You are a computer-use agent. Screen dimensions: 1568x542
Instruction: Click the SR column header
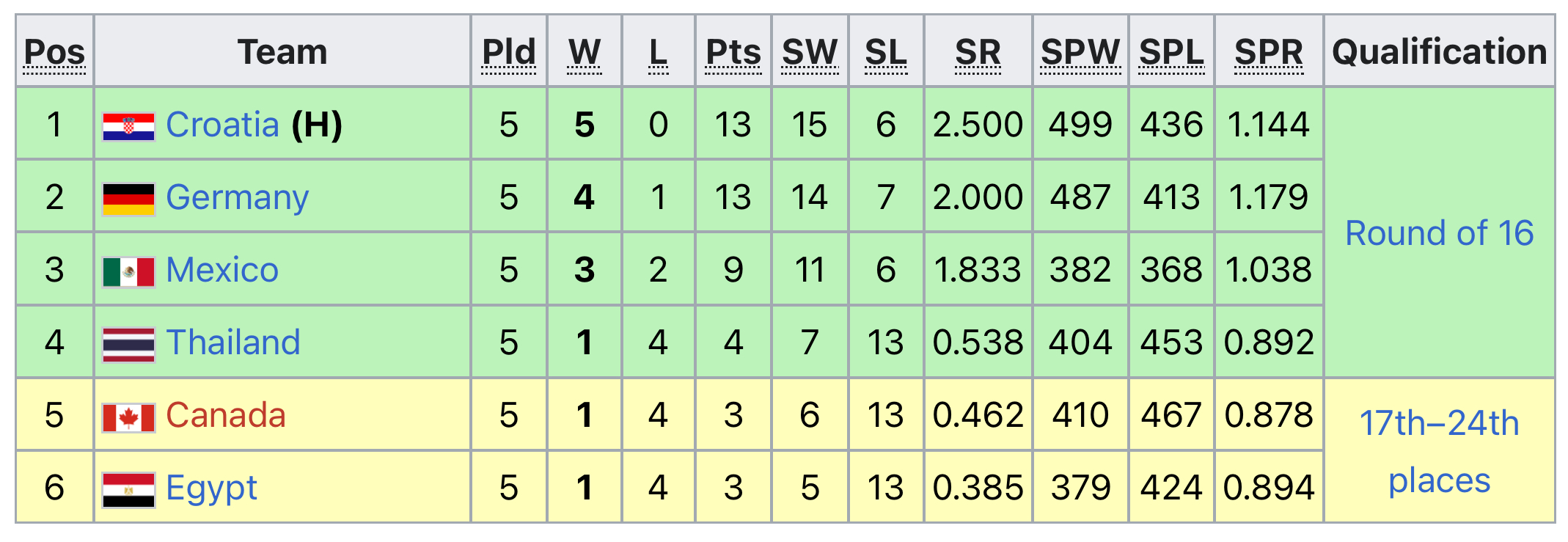[978, 53]
